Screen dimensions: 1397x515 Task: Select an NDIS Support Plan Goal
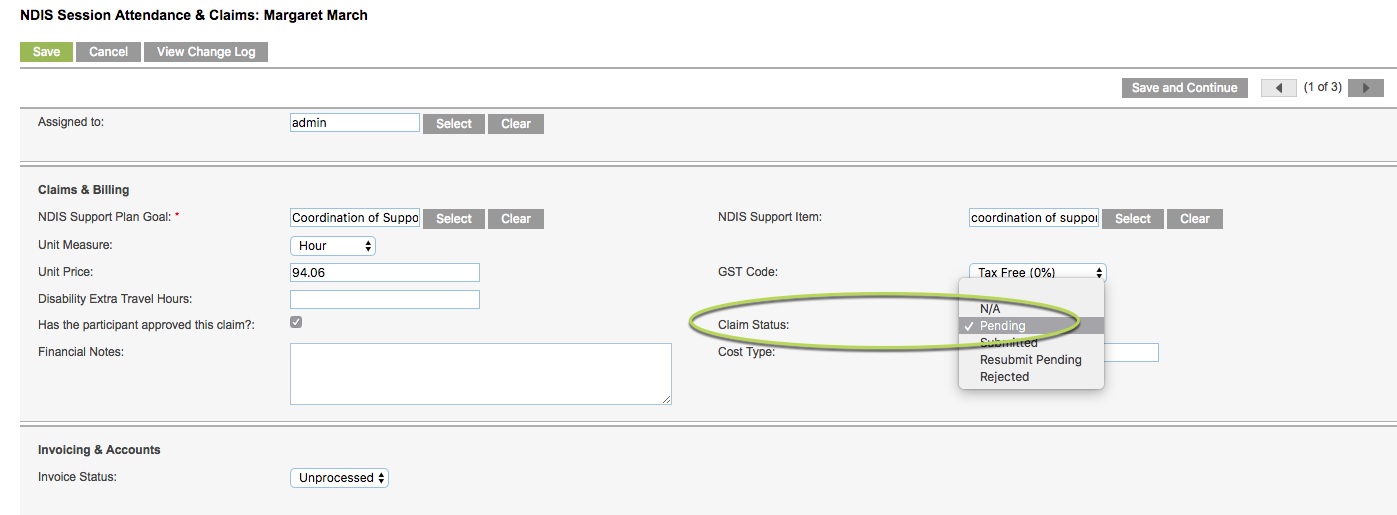(x=454, y=219)
